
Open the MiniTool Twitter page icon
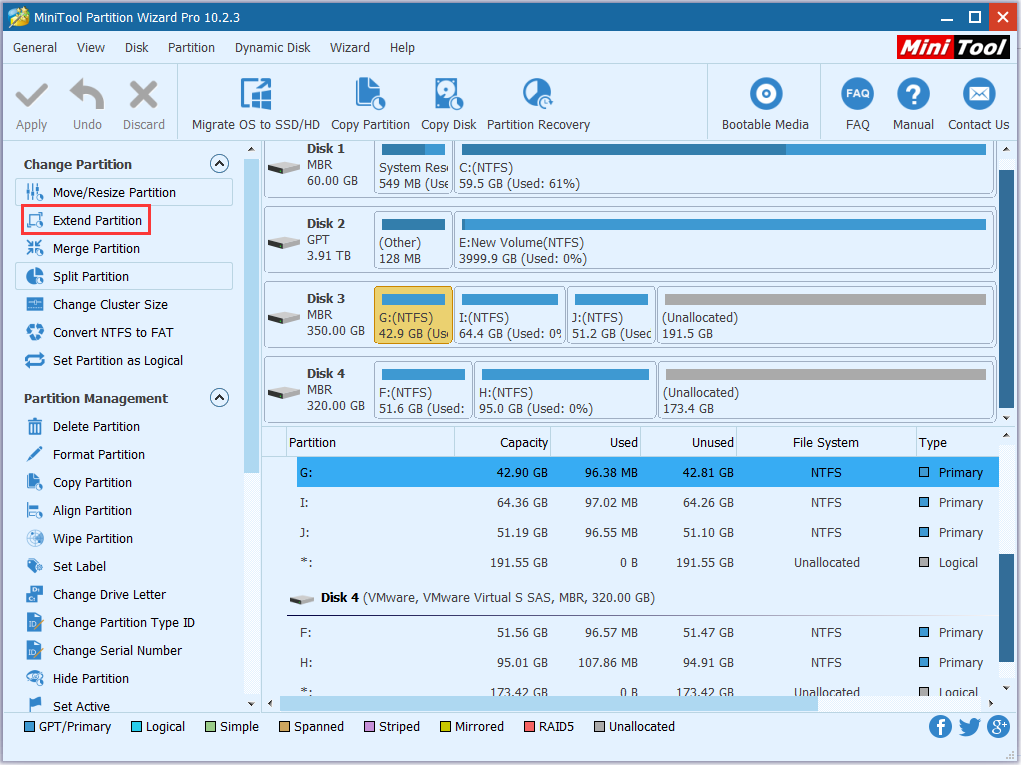(x=970, y=726)
